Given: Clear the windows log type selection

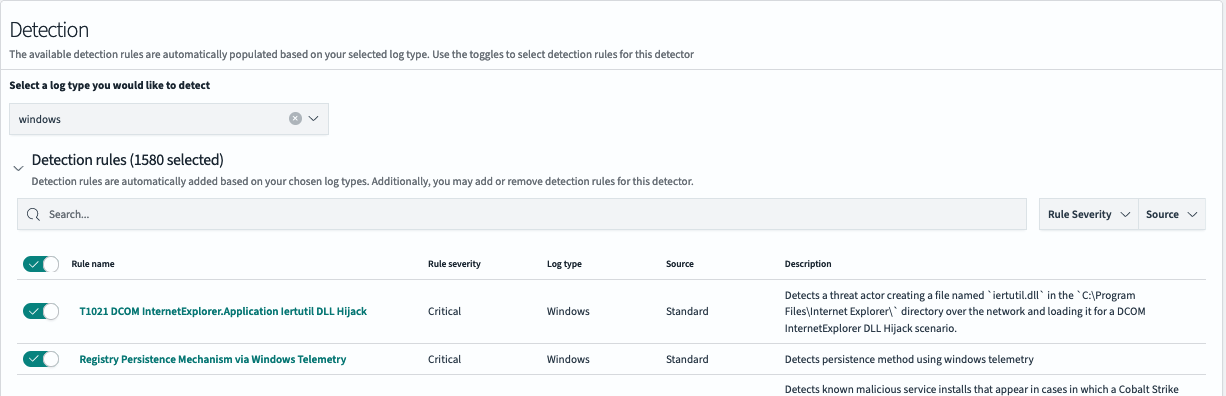Looking at the screenshot, I should pos(295,118).
